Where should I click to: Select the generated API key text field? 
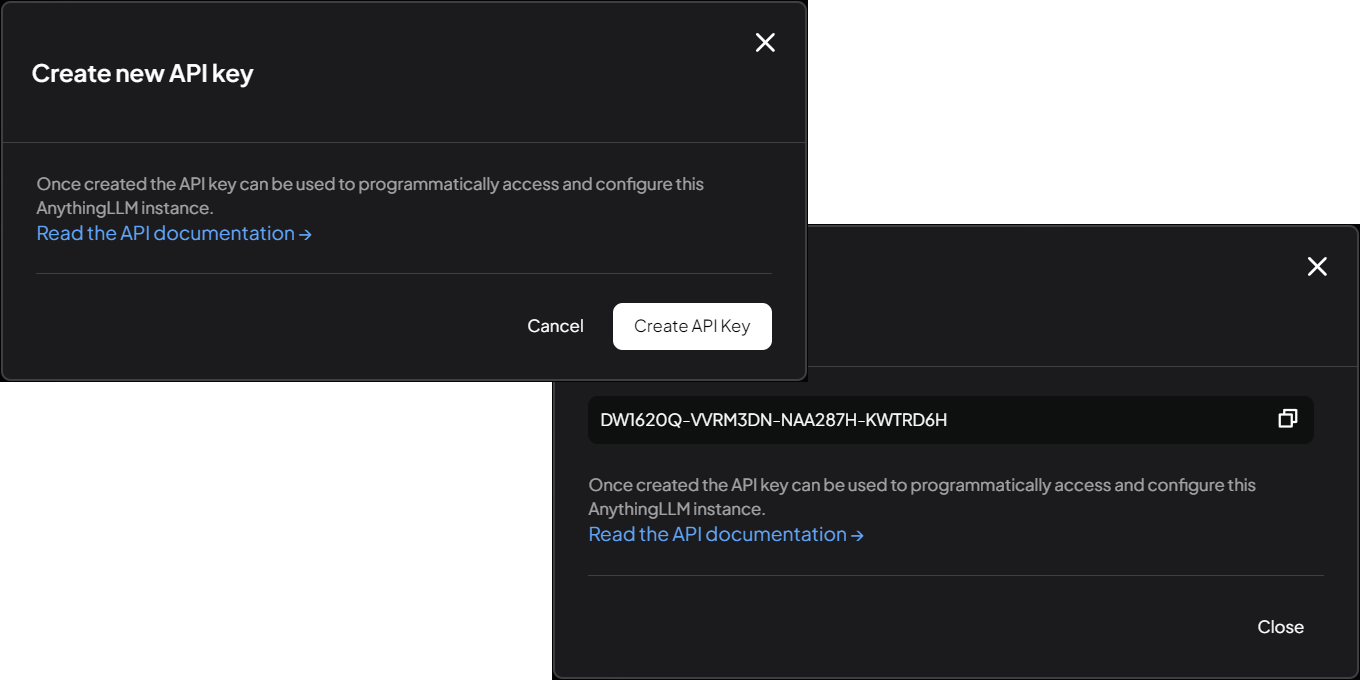point(950,420)
